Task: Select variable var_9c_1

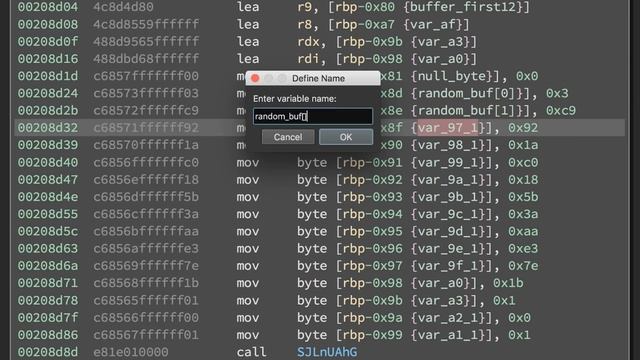Action: (x=447, y=214)
